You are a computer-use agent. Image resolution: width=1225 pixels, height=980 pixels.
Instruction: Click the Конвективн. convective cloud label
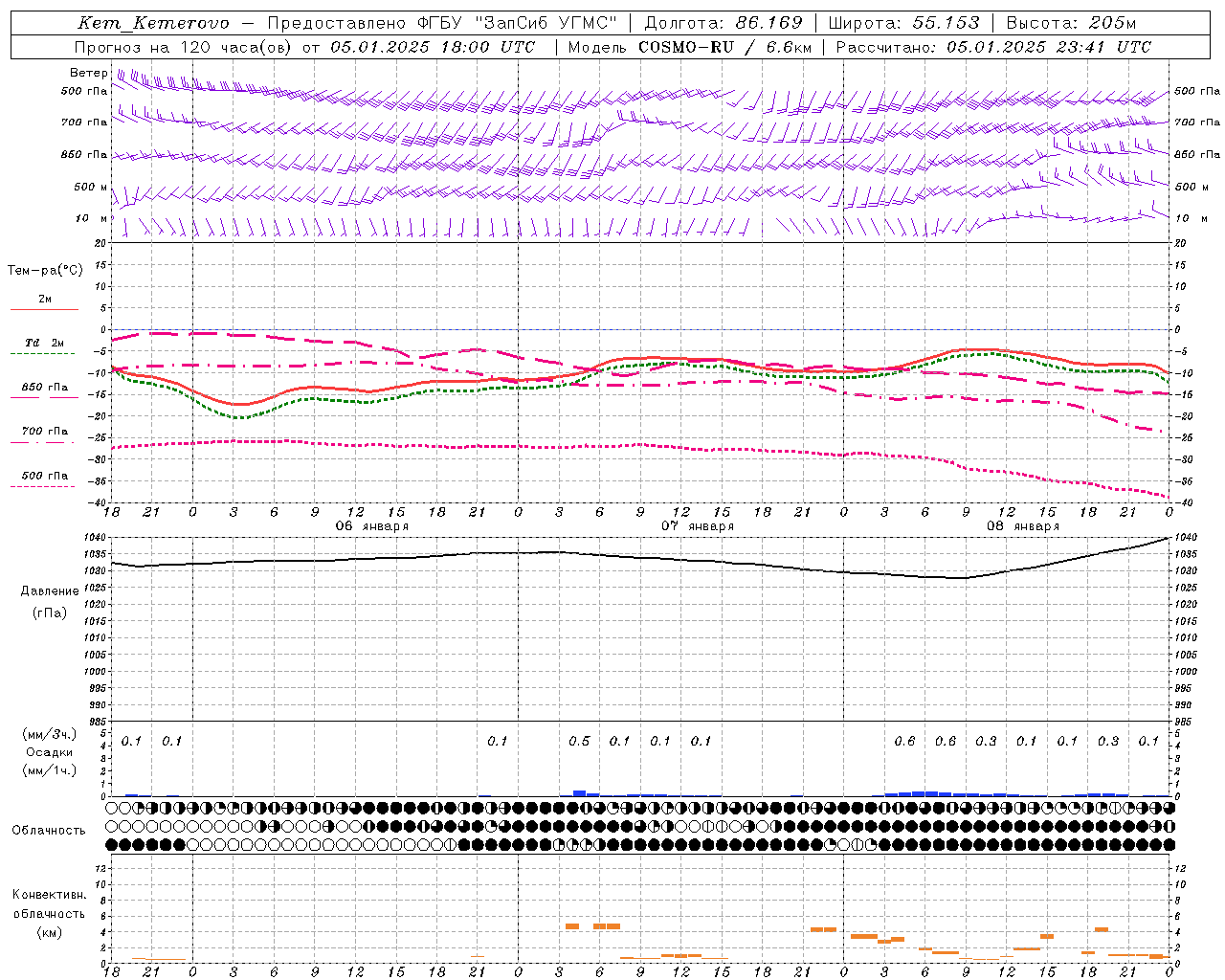[50, 895]
